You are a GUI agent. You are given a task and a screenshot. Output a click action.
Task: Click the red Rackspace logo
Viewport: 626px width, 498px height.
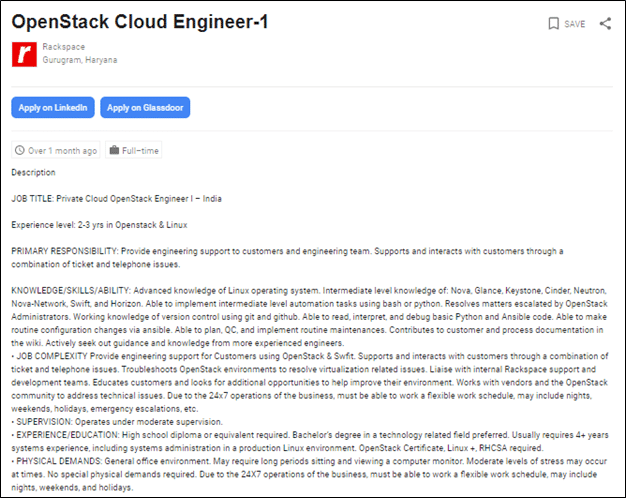pyautogui.click(x=24, y=54)
